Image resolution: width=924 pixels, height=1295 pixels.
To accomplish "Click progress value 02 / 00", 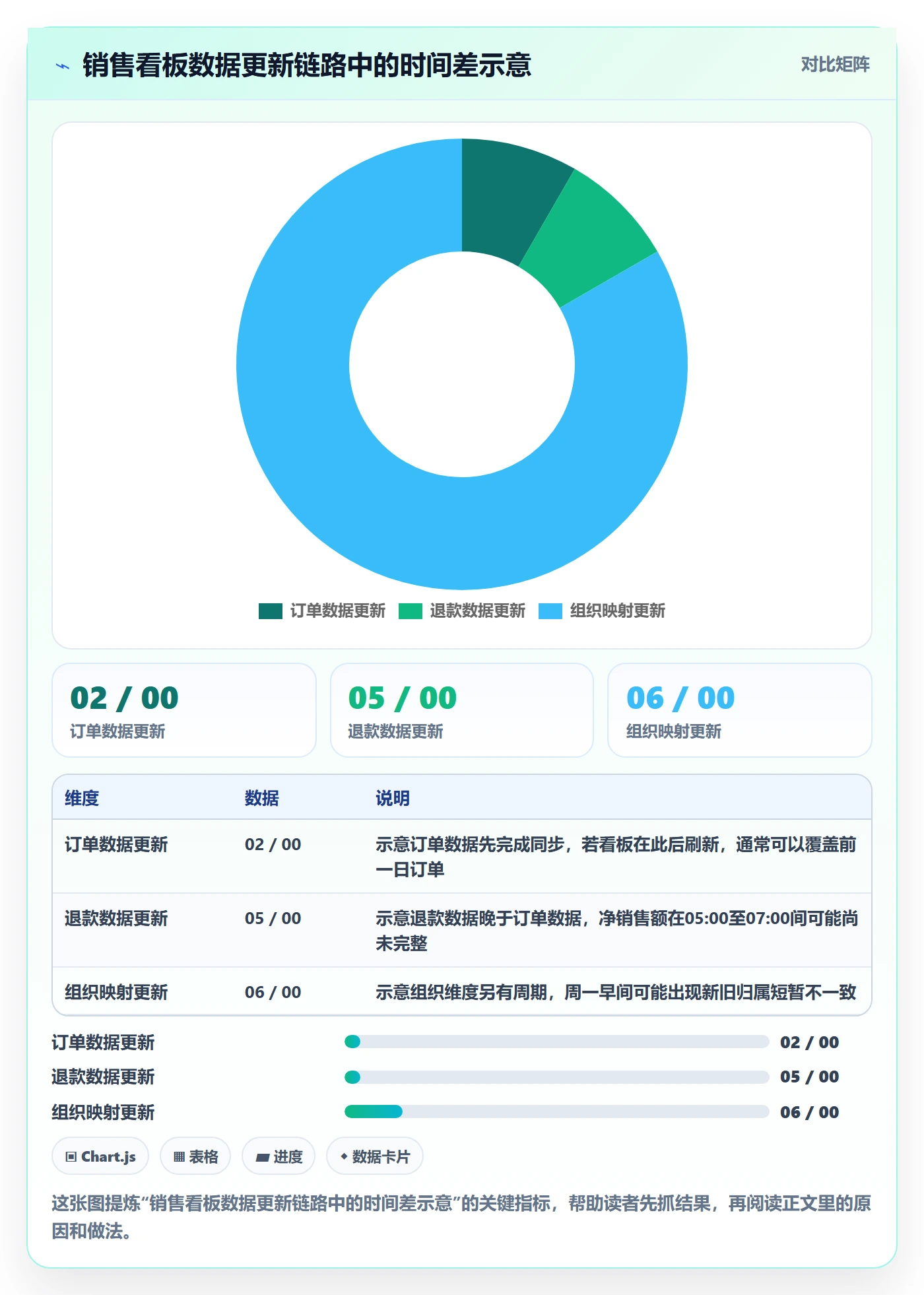I will 809,1043.
